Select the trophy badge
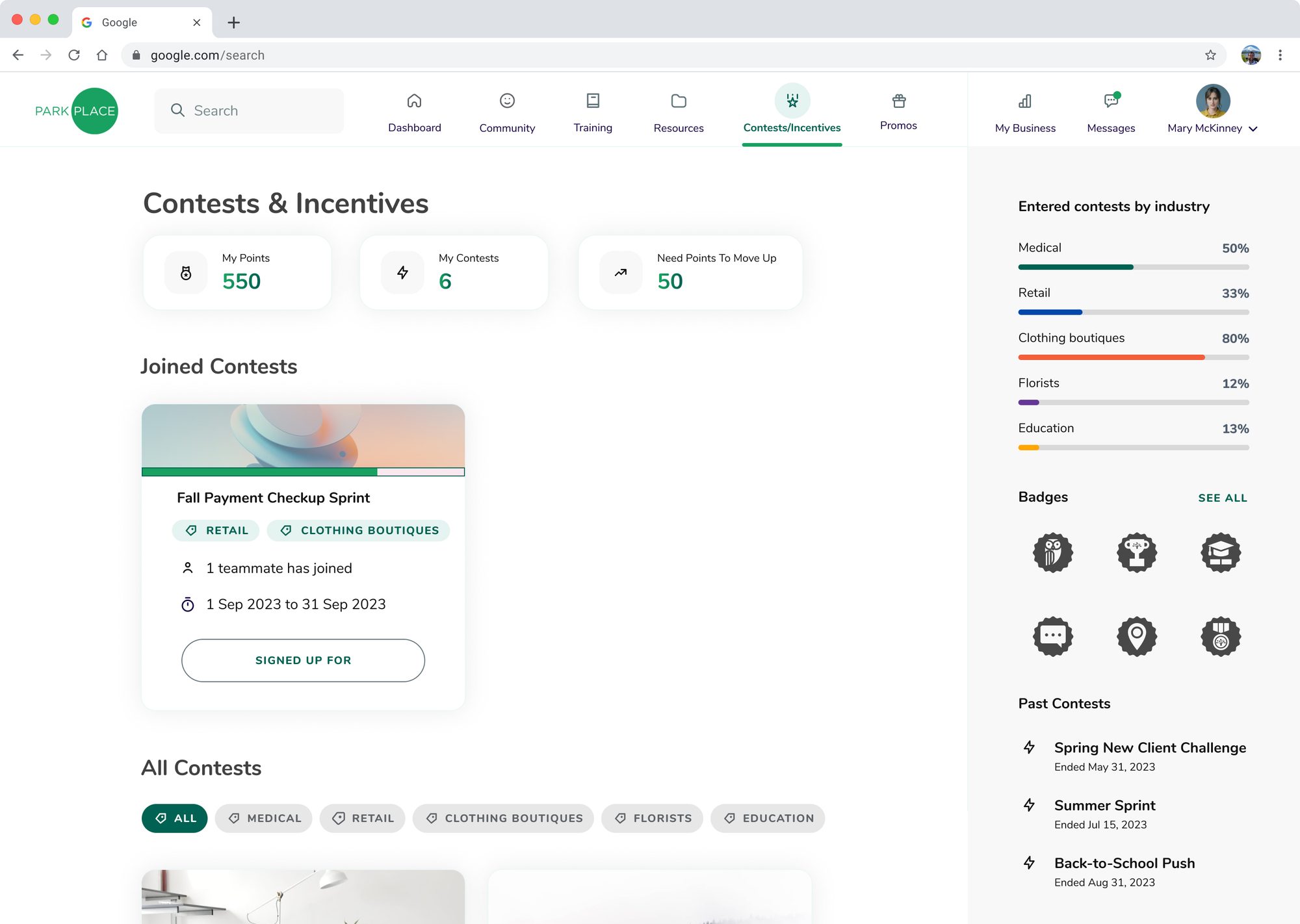The height and width of the screenshot is (924, 1300). [1137, 552]
